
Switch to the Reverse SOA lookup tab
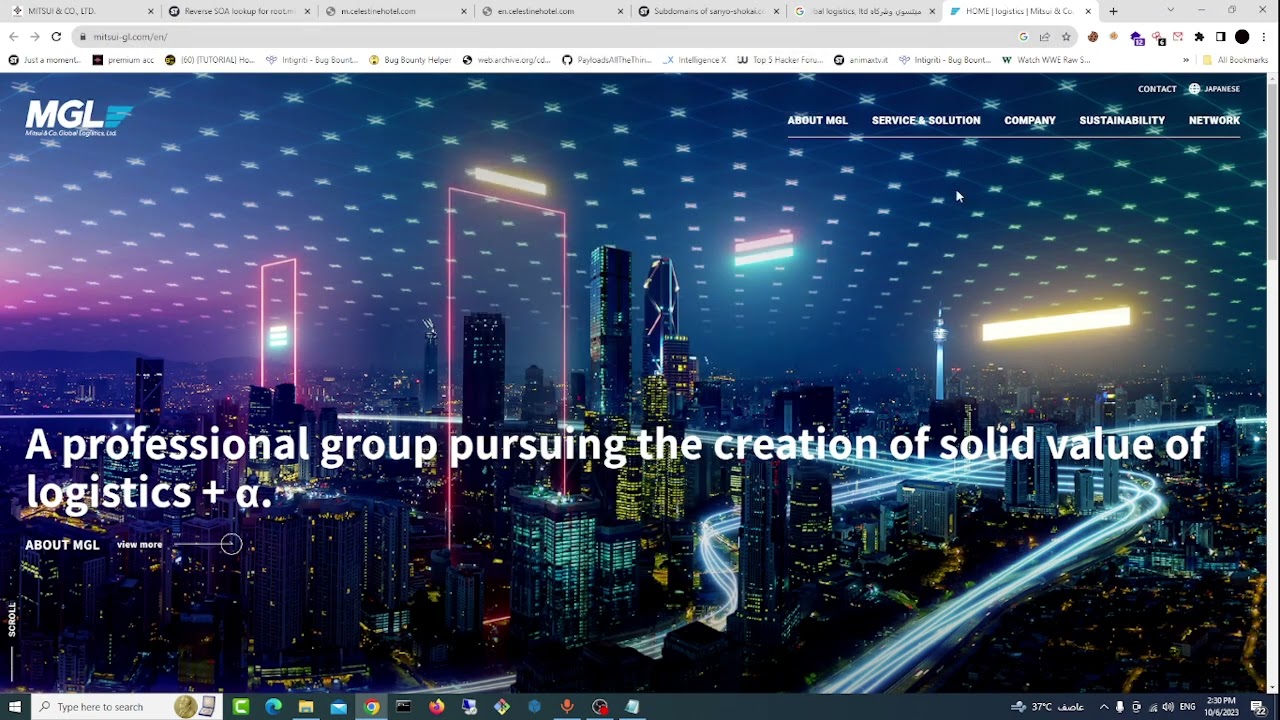click(x=239, y=11)
